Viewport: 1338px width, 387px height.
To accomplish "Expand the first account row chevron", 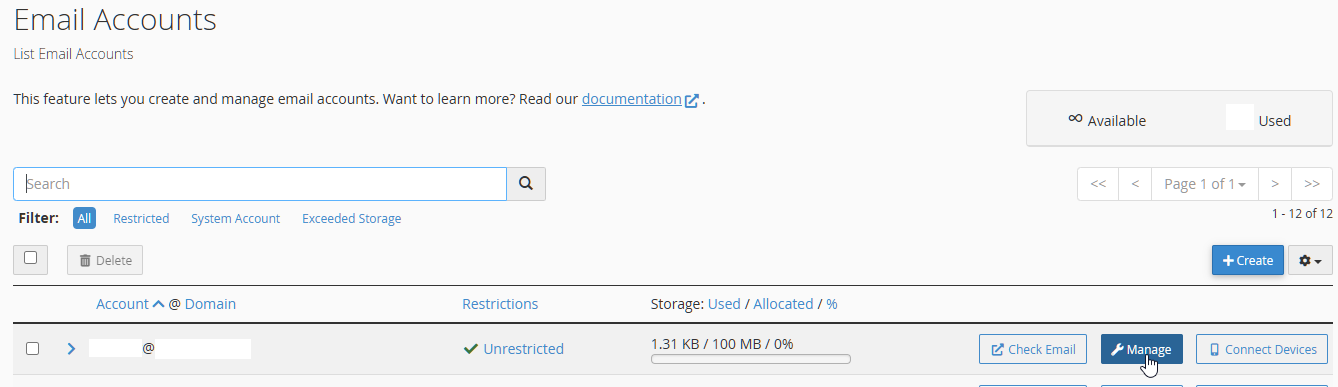I will (x=71, y=349).
